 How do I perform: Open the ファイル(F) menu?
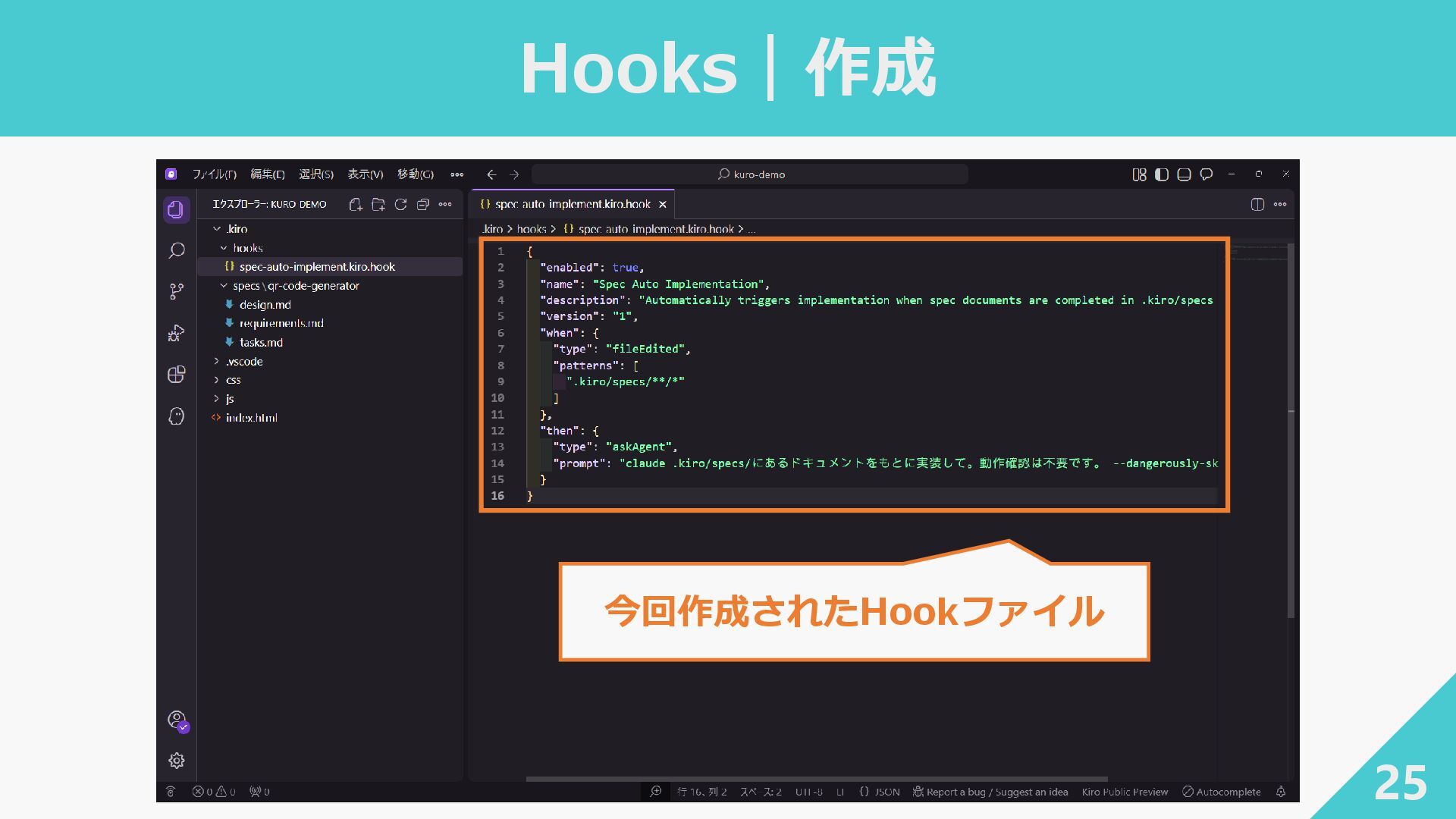point(214,174)
